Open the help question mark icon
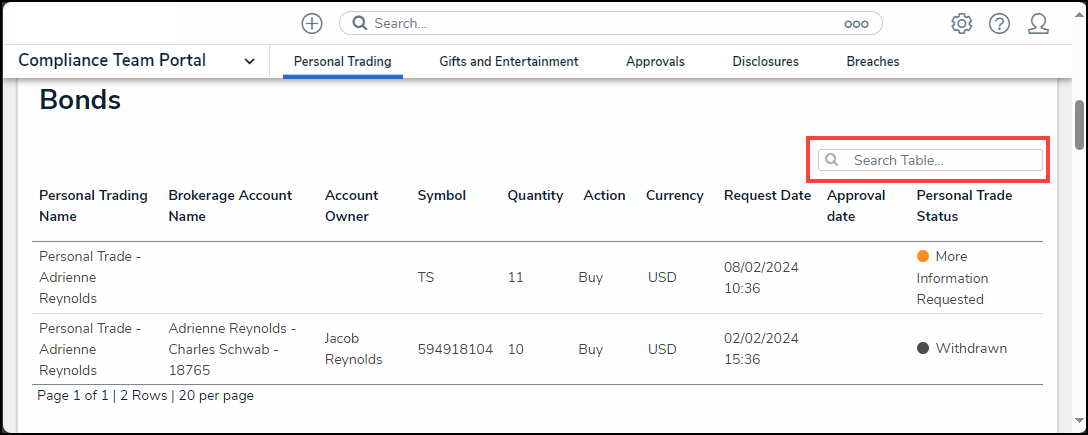This screenshot has height=435, width=1088. point(999,23)
